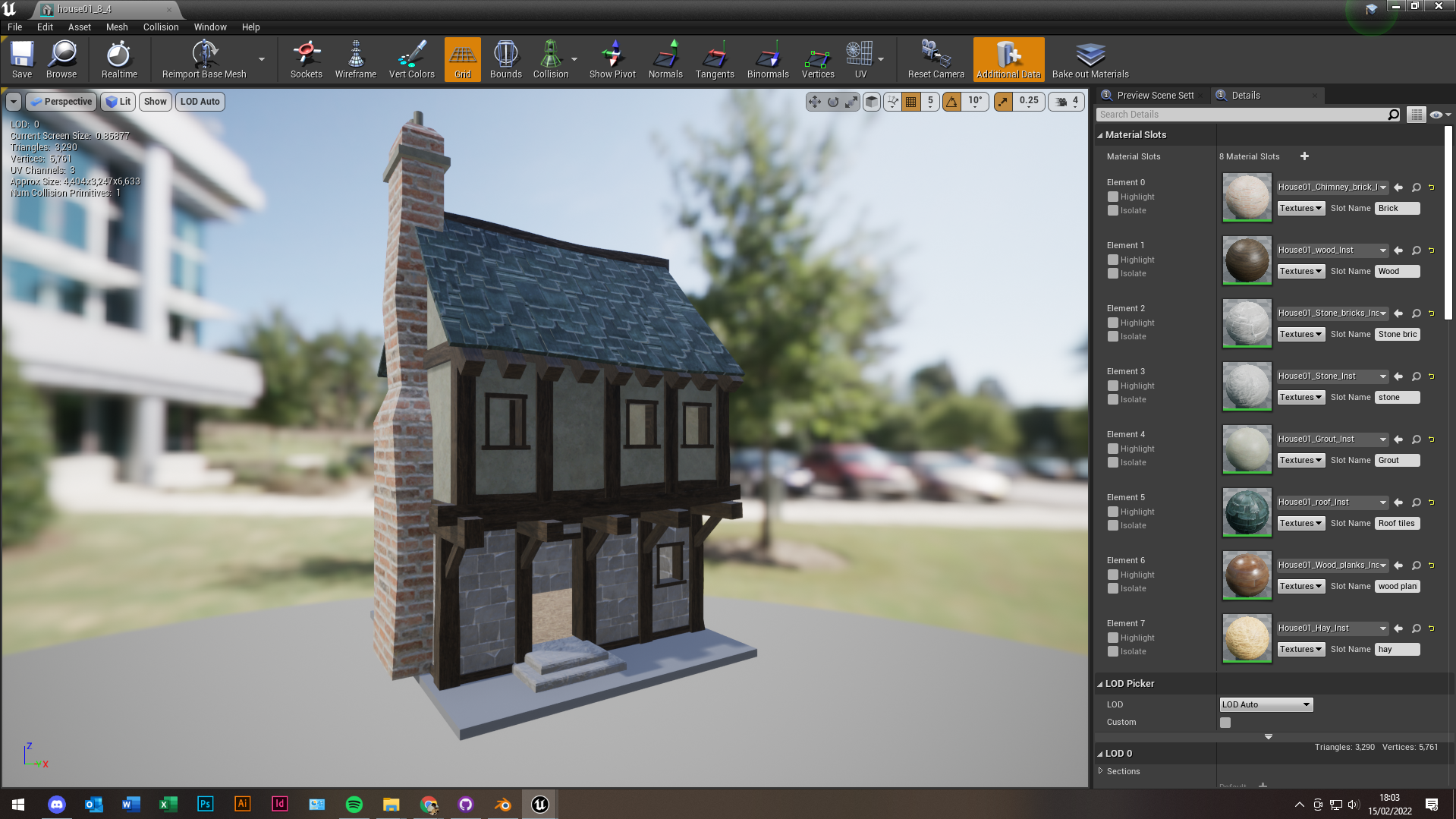Enable Isolate for Element 2

(1113, 336)
